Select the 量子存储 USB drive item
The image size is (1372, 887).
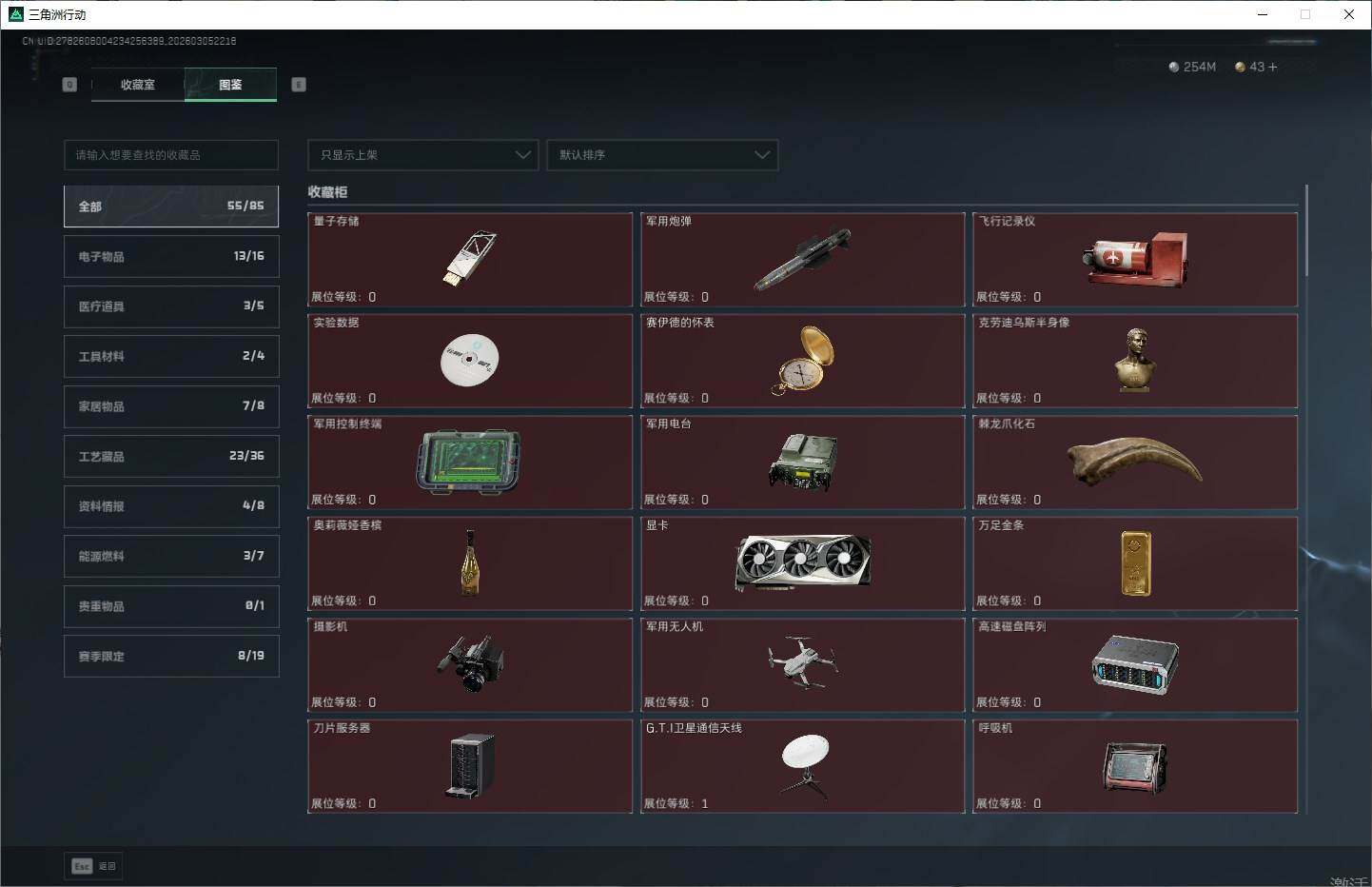tap(470, 259)
